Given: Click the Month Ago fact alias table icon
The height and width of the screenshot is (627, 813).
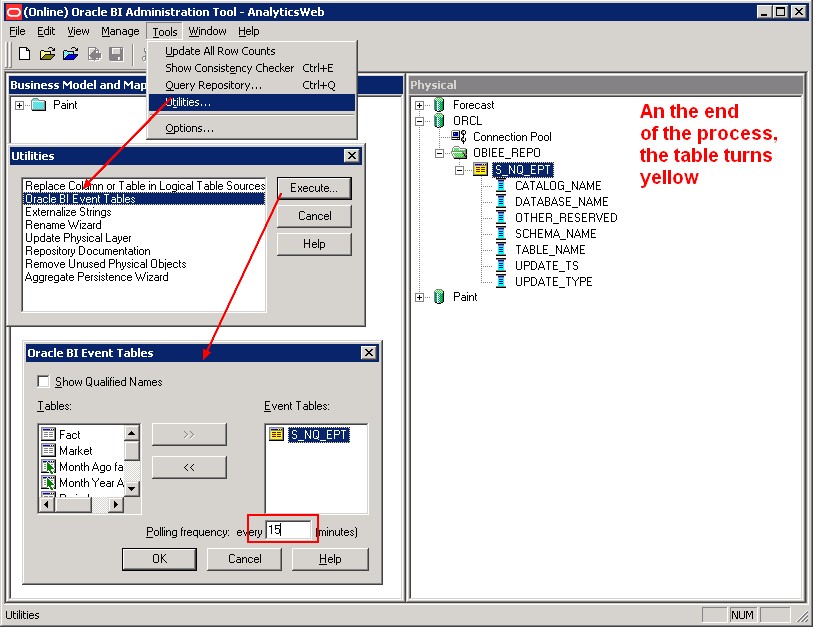Looking at the screenshot, I should pyautogui.click(x=48, y=467).
